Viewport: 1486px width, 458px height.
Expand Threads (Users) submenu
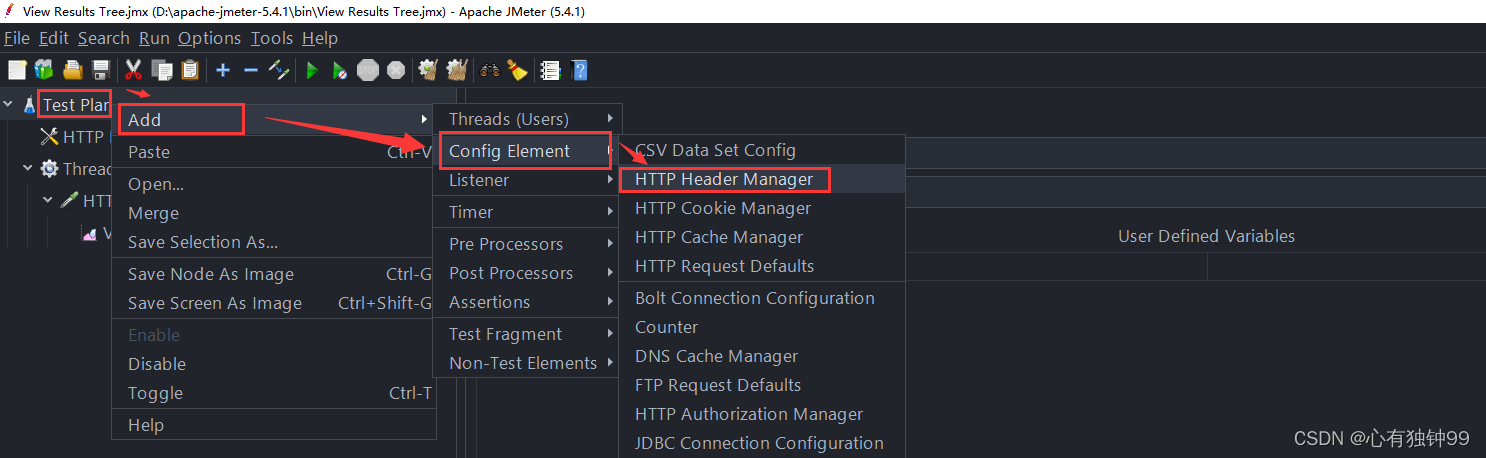tap(527, 119)
